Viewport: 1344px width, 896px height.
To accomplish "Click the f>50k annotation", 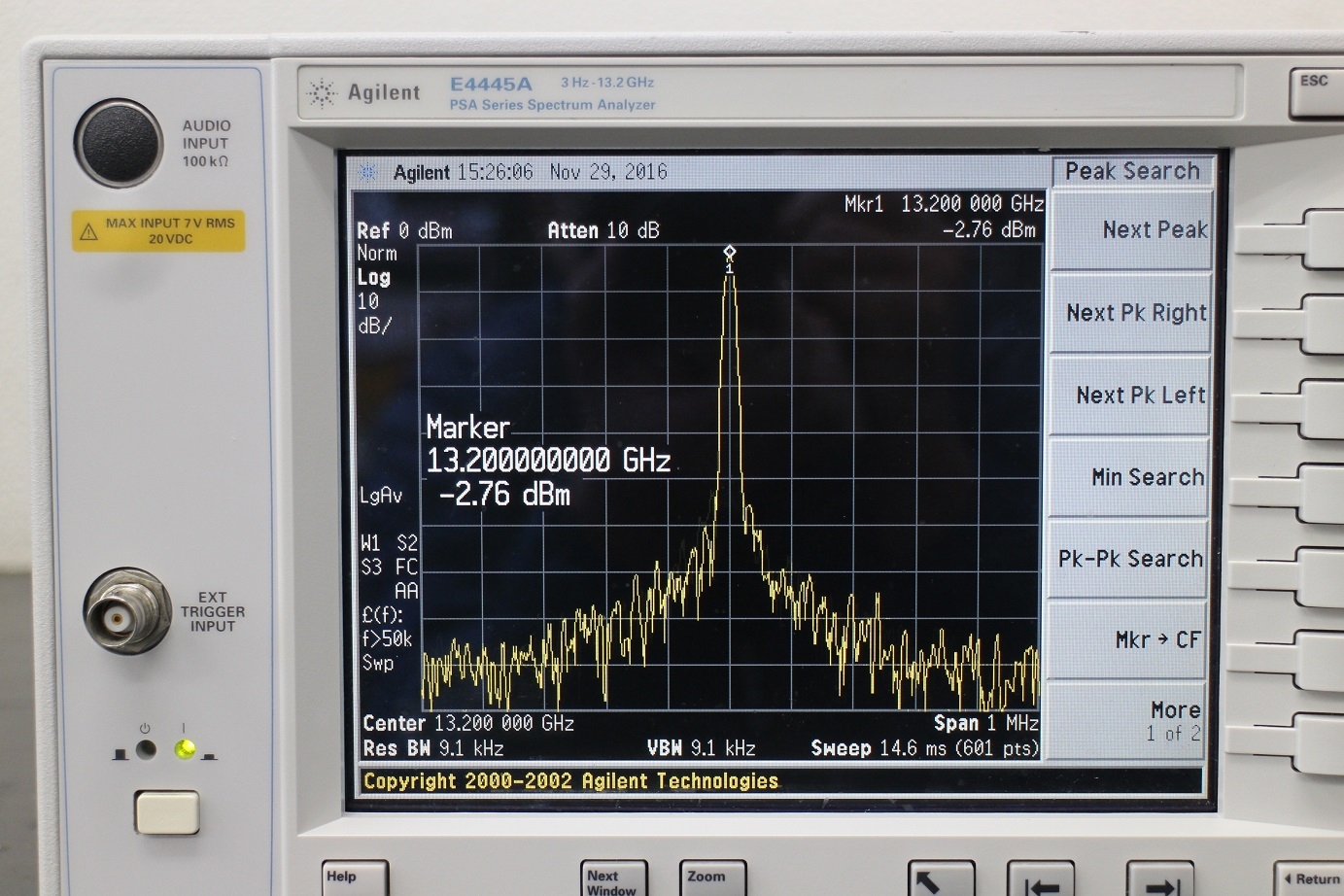I will (x=387, y=638).
